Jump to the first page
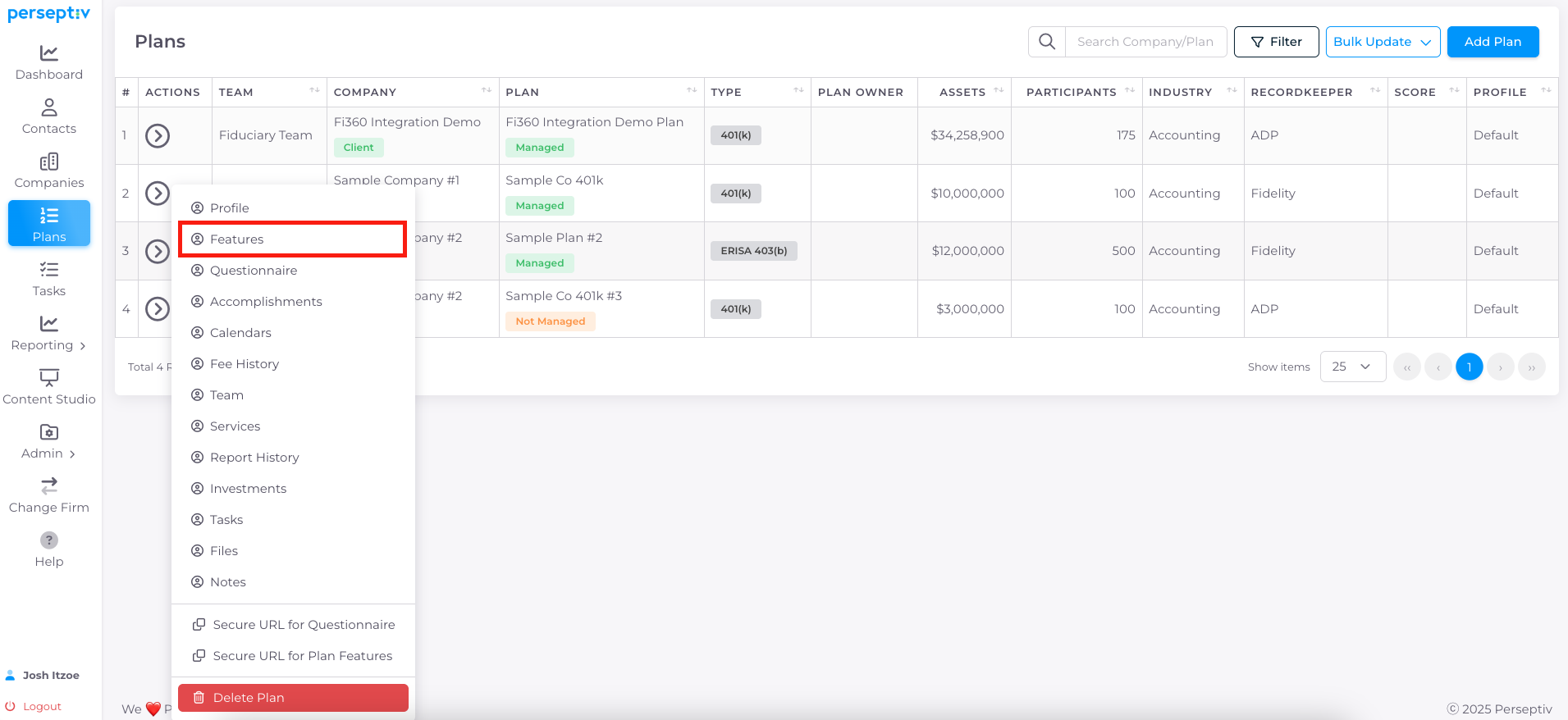Viewport: 1568px width, 720px height. click(1406, 367)
